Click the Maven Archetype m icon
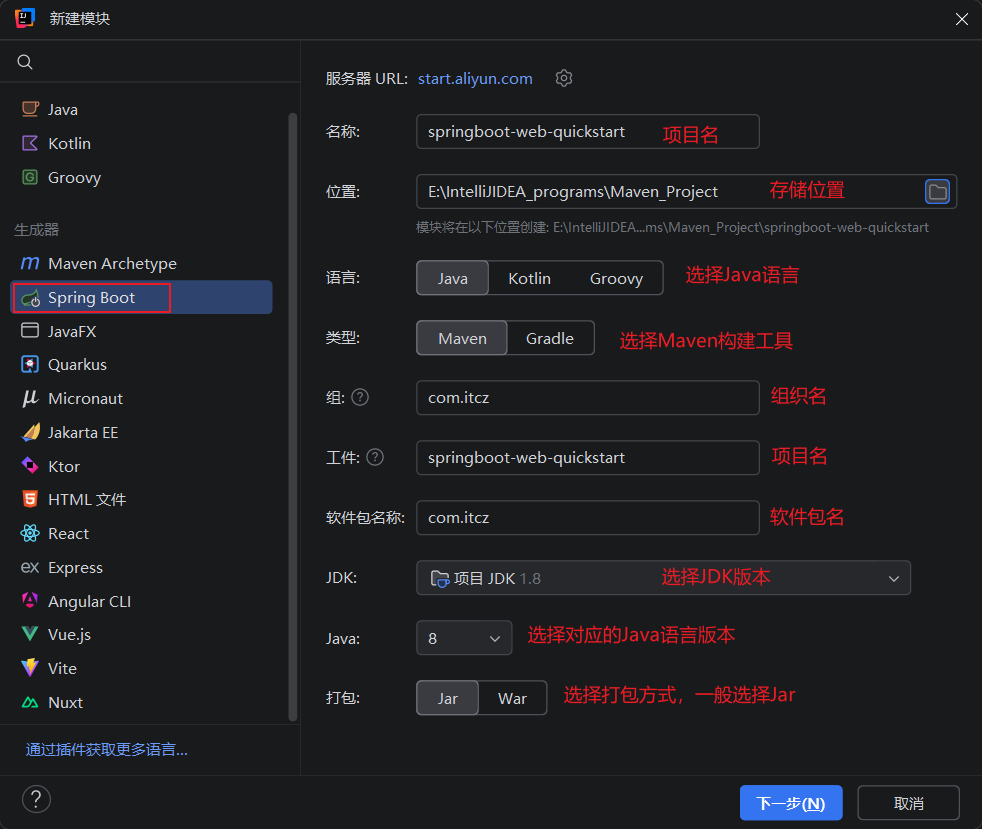The image size is (982, 829). 30,263
